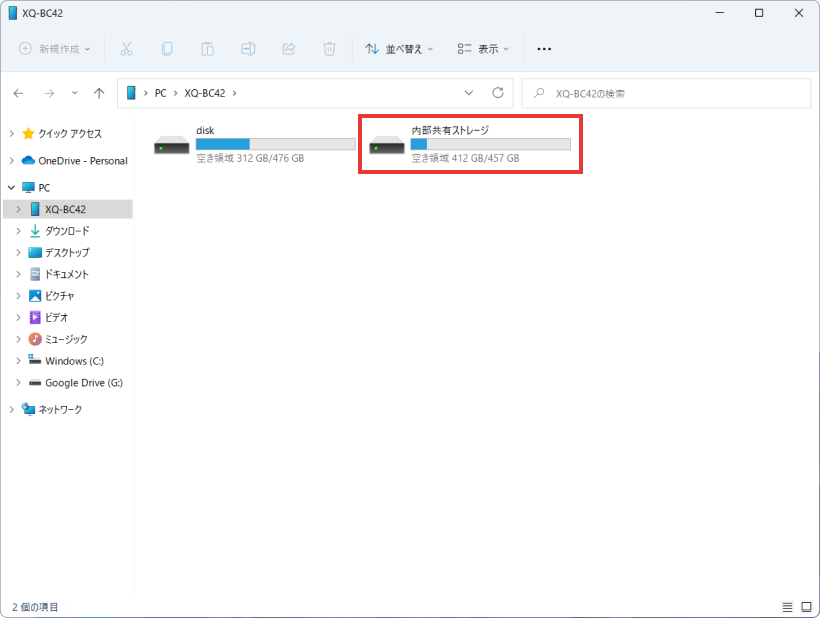The height and width of the screenshot is (618, 820).
Task: Select Google Drive (G:) in sidebar
Action: pos(84,383)
